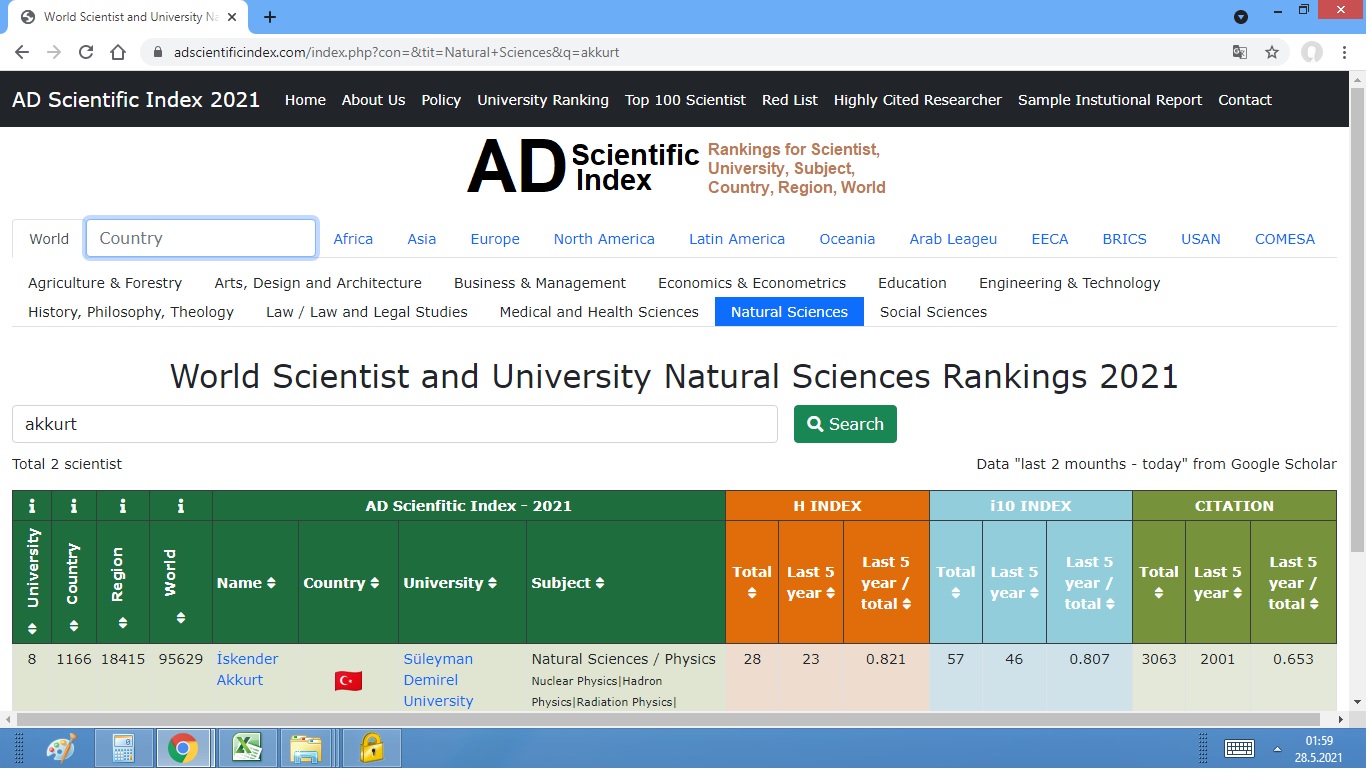Viewport: 1370px width, 774px height.
Task: Open the Paint app in the taskbar
Action: click(61, 748)
